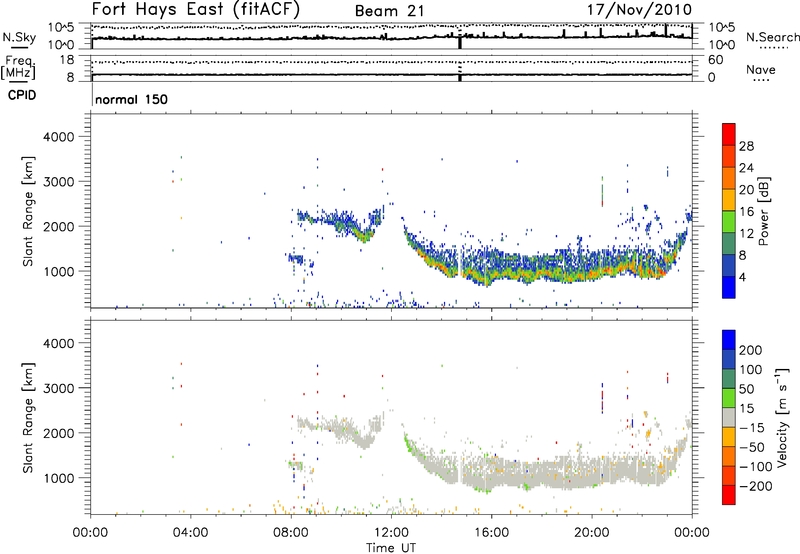Viewport: 800px width, 554px height.
Task: Click the '2000' tick of power panel
Action: click(59, 226)
